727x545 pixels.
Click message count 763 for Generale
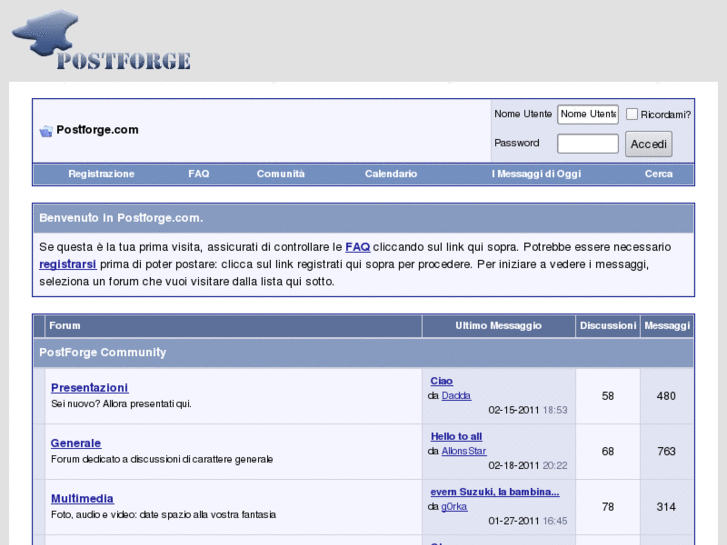[666, 451]
